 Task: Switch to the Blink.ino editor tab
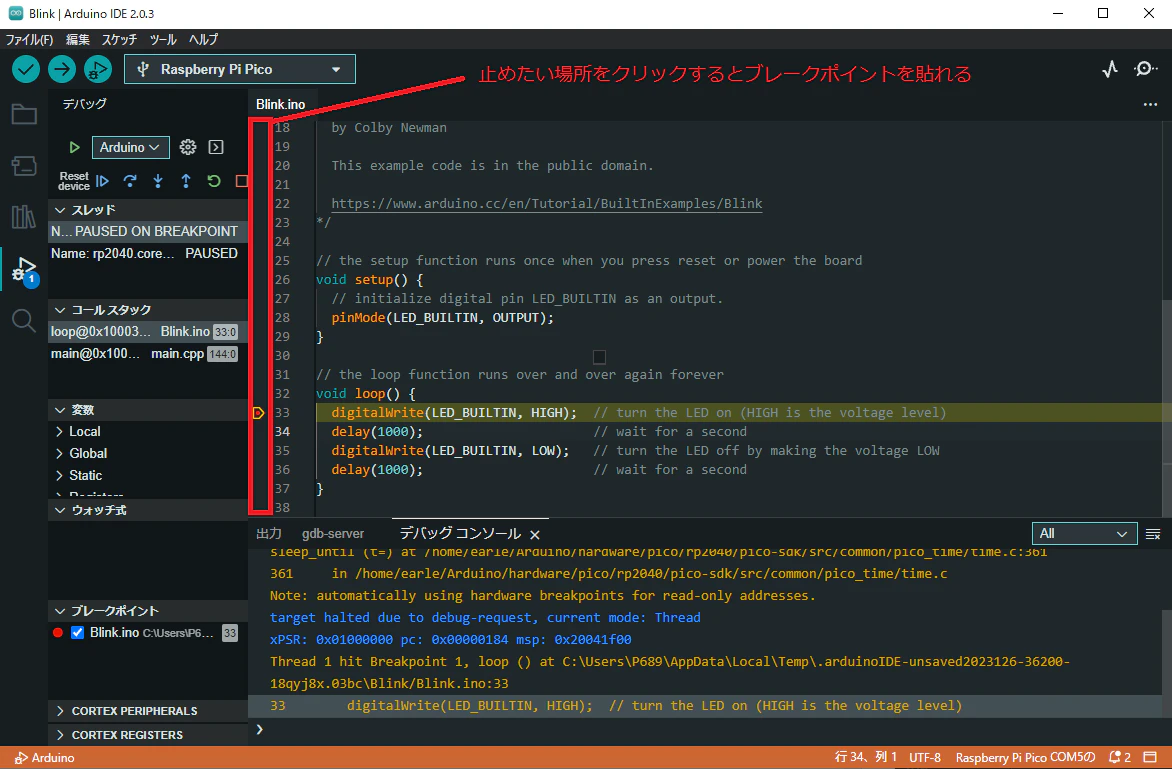[280, 105]
